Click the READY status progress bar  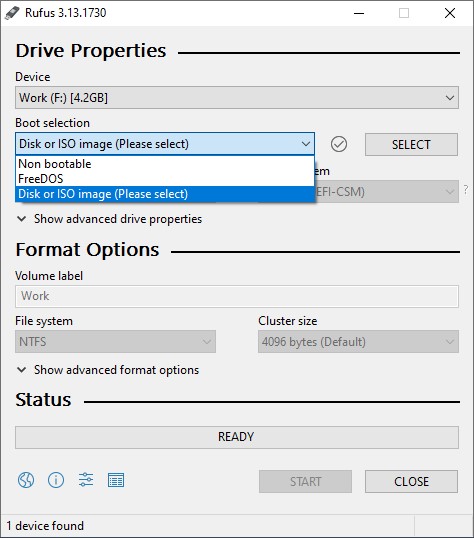(237, 437)
